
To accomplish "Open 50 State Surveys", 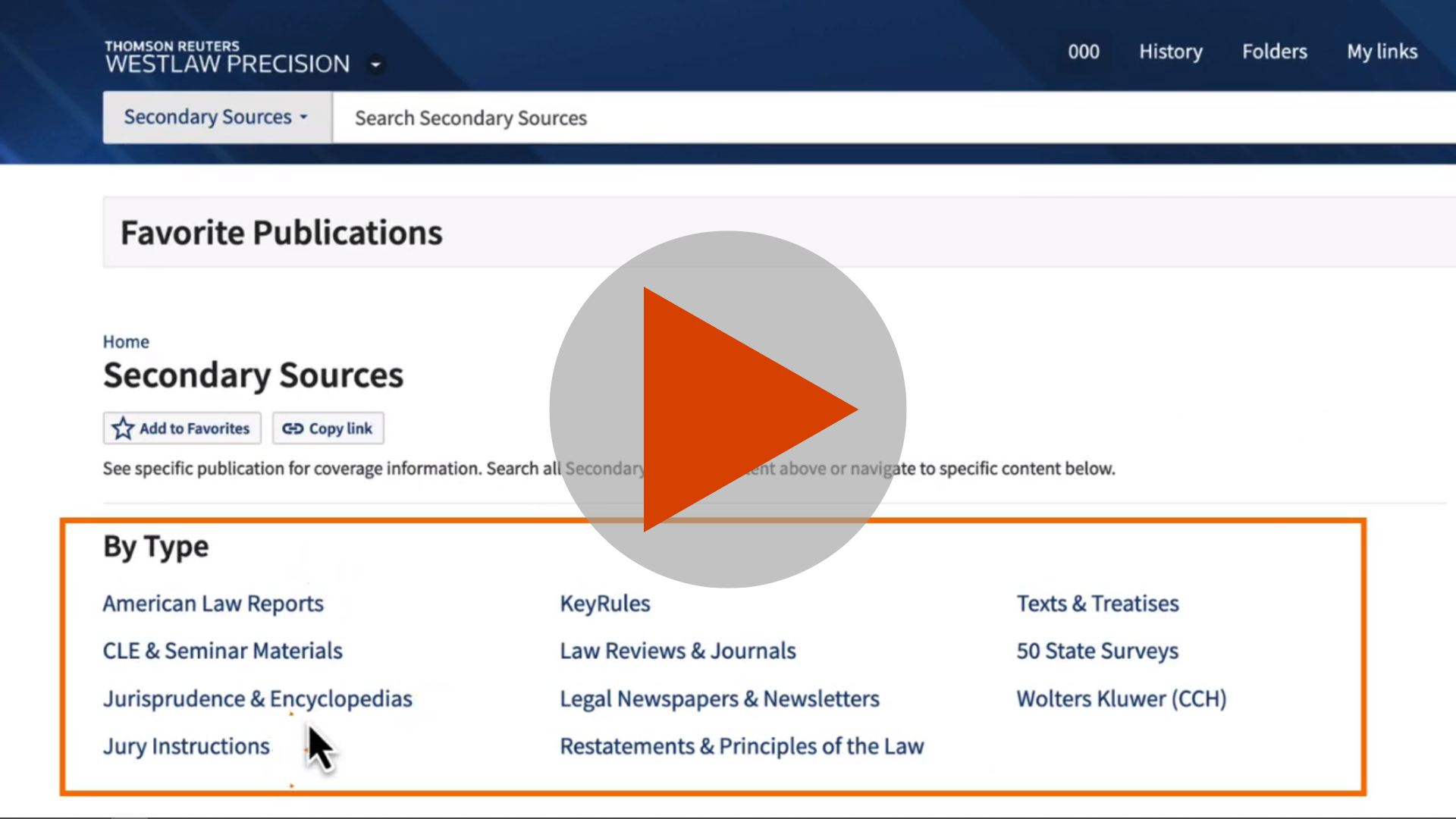I will click(x=1097, y=651).
